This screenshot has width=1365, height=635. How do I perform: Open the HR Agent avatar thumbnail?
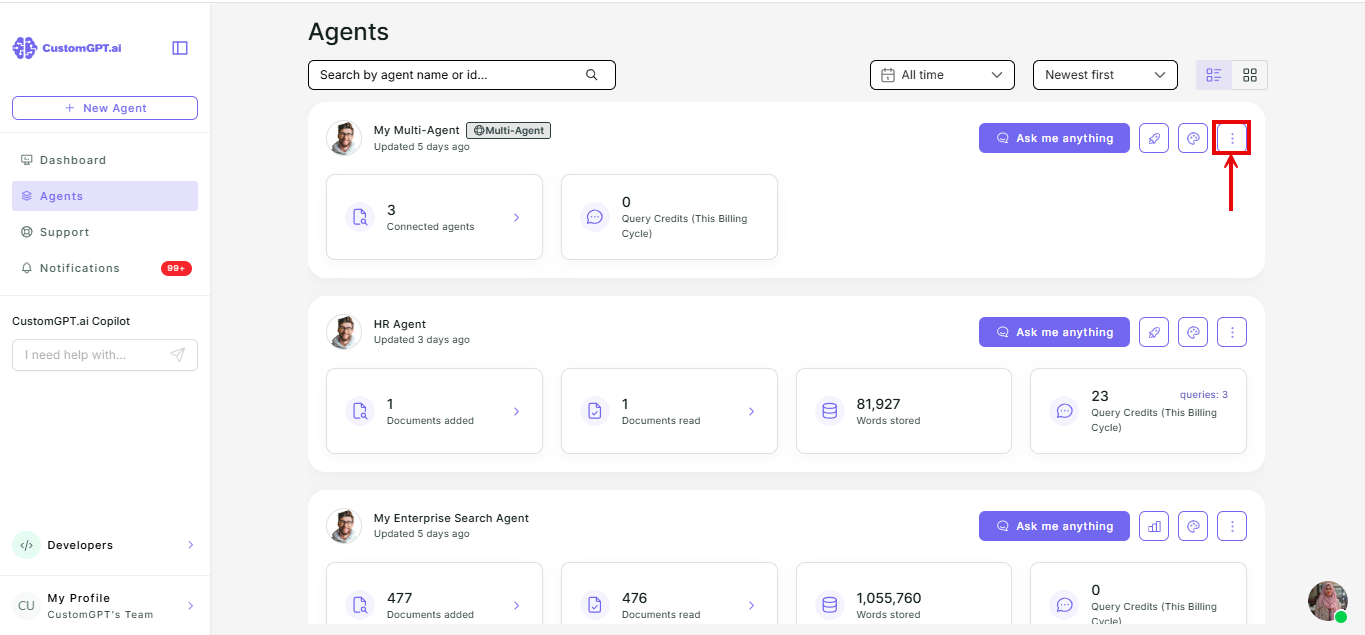tap(344, 332)
